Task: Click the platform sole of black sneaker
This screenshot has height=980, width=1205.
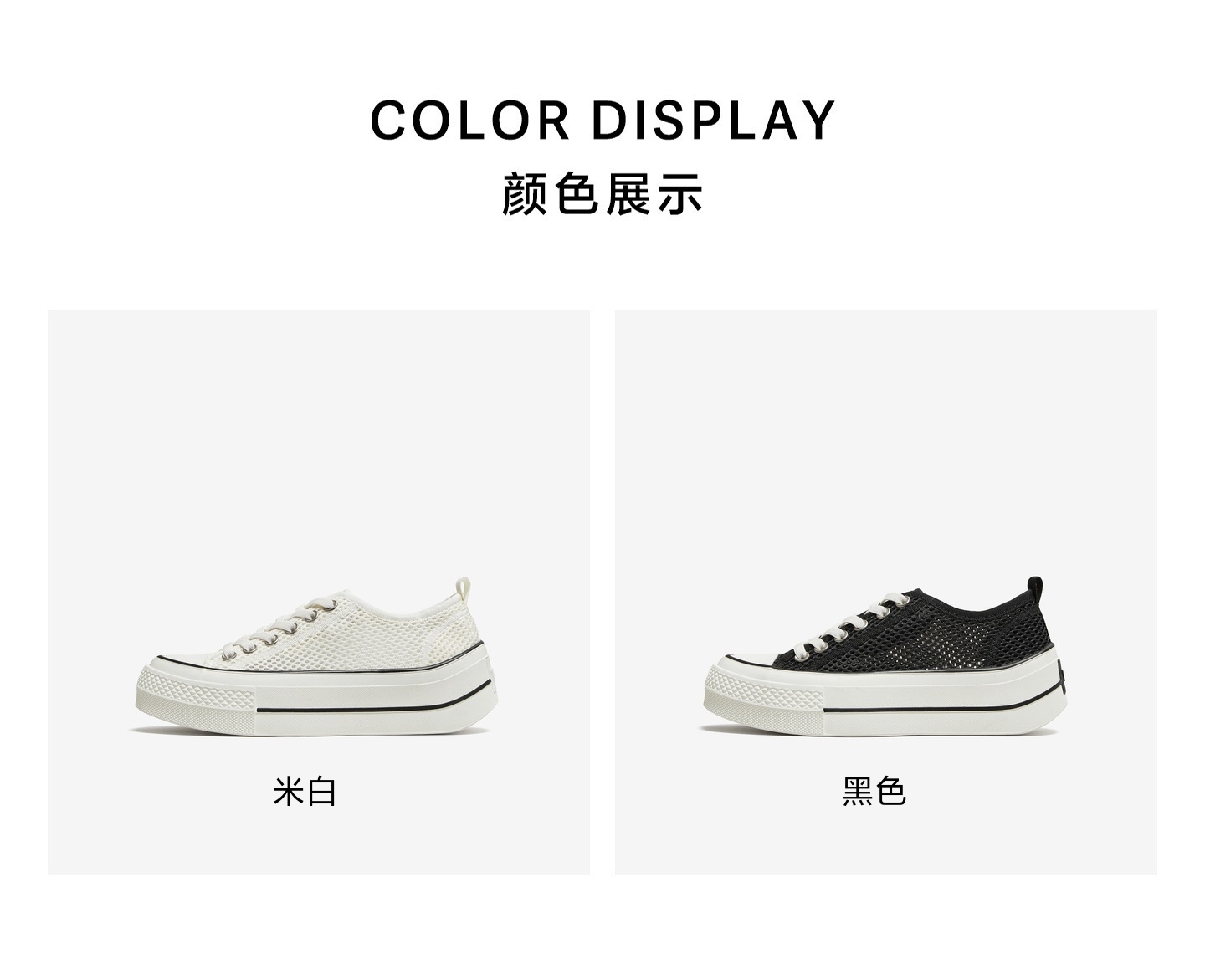Action: point(886,699)
